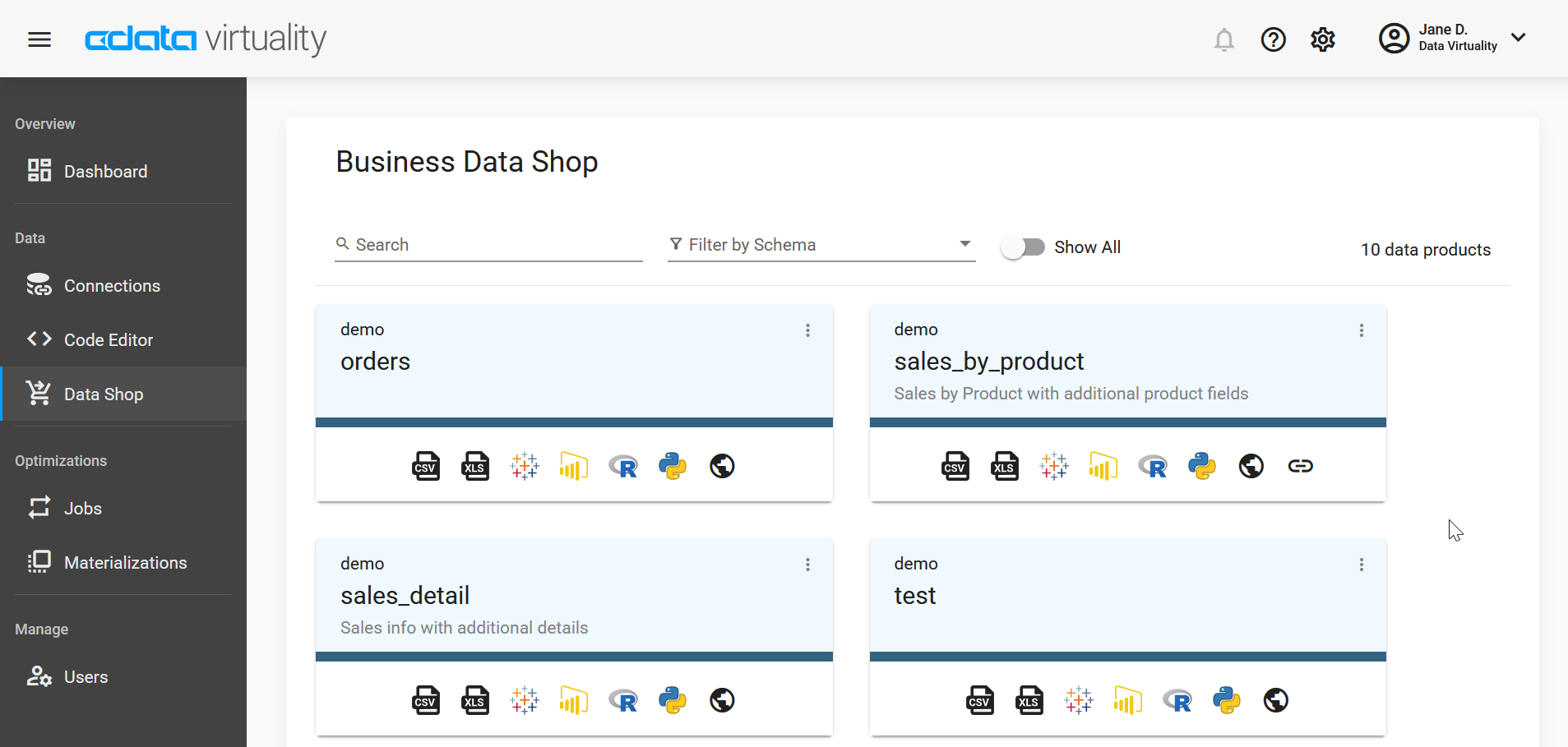
Task: Open the web endpoint icon for sales_detail
Action: [x=721, y=700]
